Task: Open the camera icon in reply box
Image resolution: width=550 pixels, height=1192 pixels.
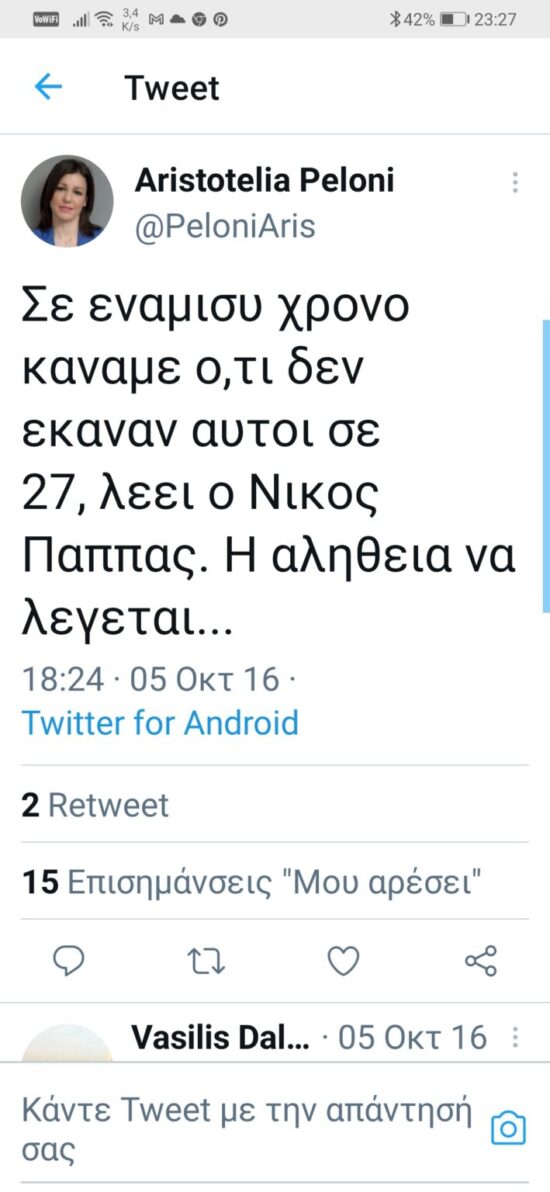Action: (x=508, y=1129)
